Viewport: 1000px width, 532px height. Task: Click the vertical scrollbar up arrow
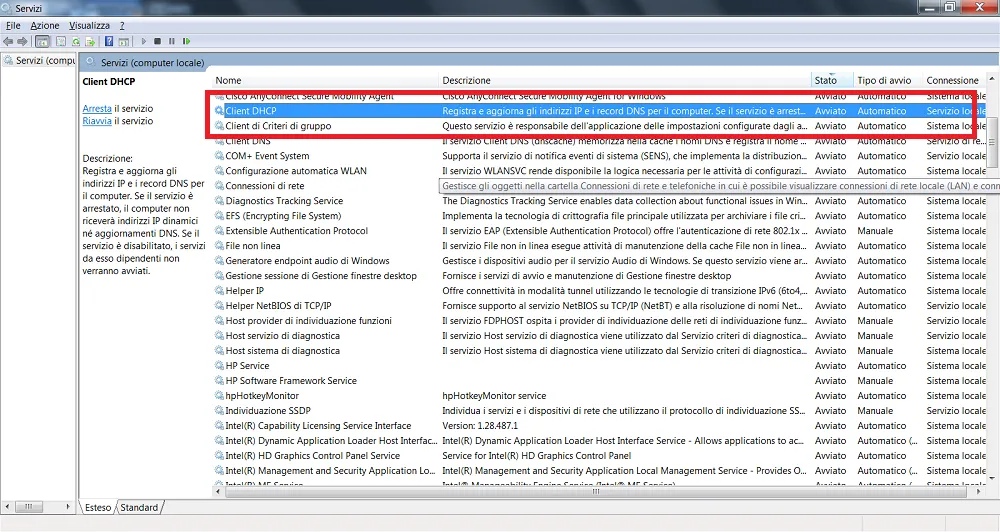click(992, 78)
